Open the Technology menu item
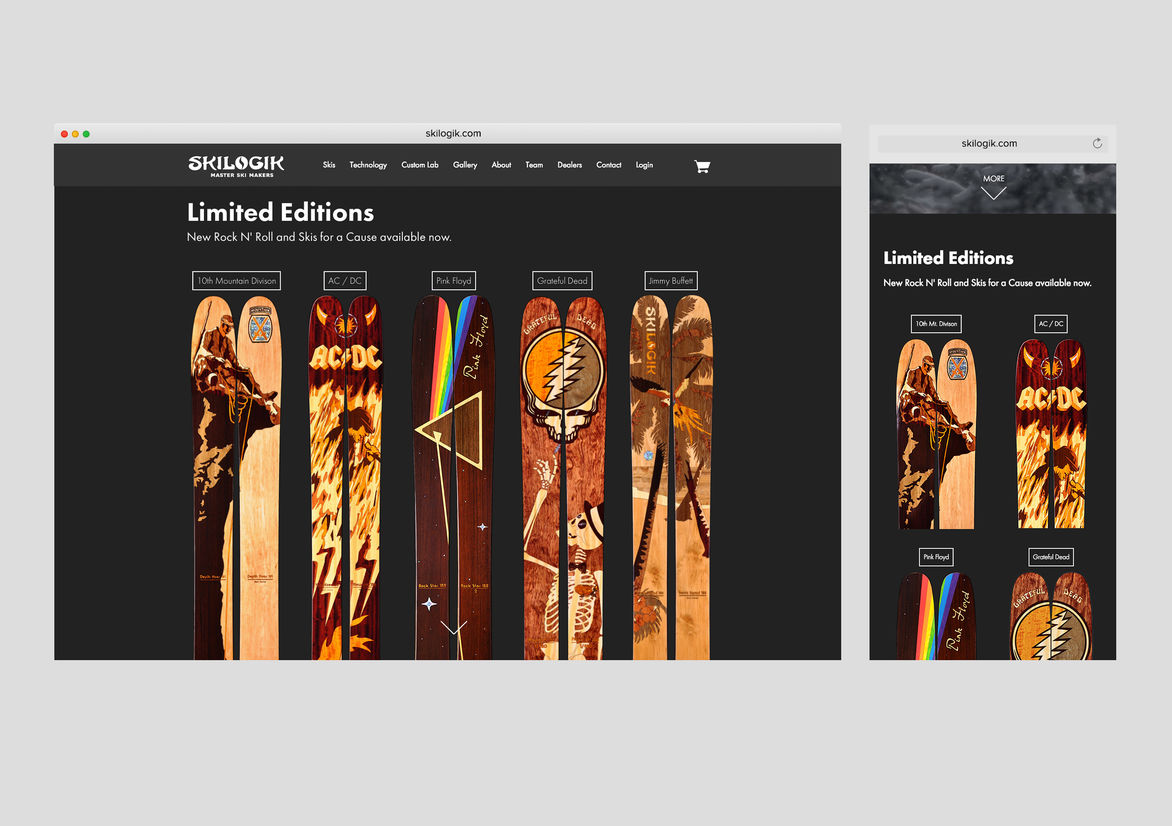This screenshot has height=826, width=1172. pos(368,165)
